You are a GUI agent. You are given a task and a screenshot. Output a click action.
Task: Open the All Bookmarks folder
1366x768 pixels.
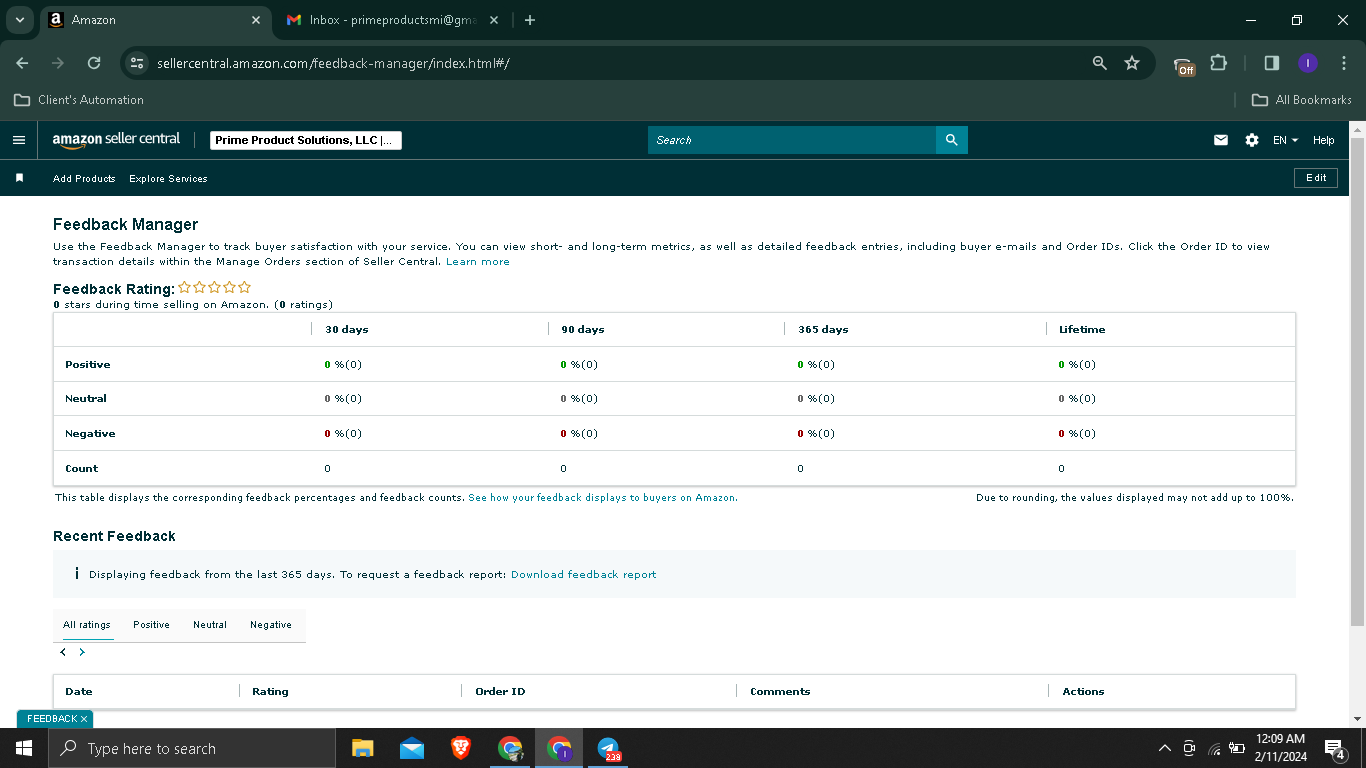(x=1302, y=100)
